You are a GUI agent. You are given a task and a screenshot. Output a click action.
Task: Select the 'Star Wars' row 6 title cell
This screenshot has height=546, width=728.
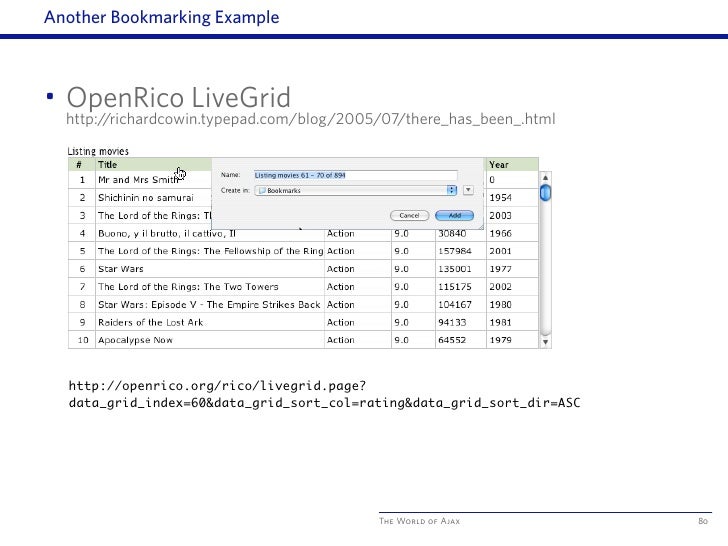click(121, 269)
